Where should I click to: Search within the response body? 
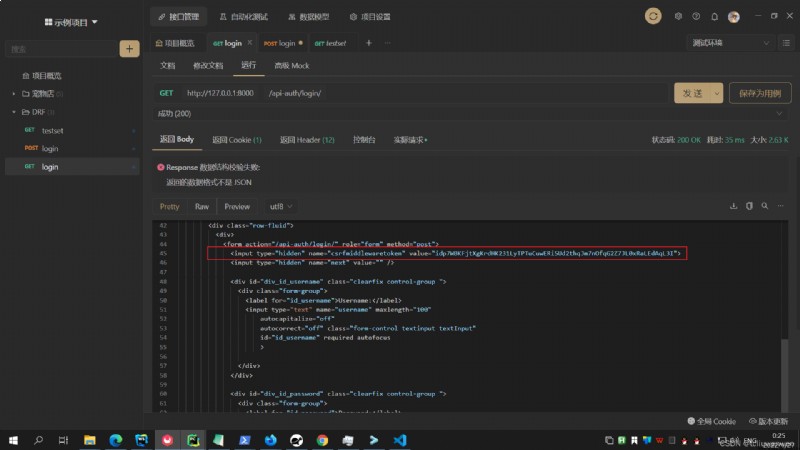[765, 206]
